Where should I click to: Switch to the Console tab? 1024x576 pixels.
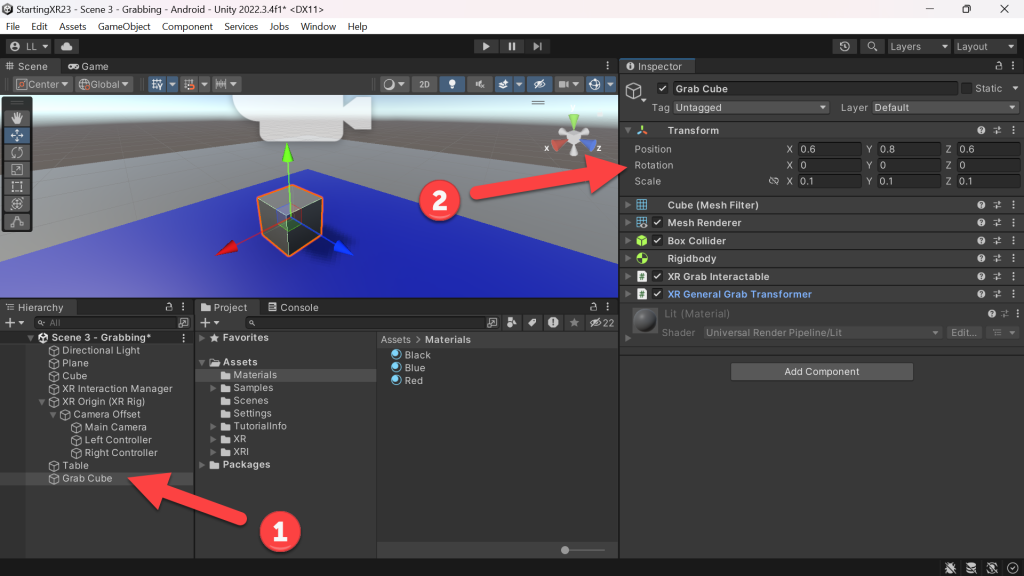(293, 308)
